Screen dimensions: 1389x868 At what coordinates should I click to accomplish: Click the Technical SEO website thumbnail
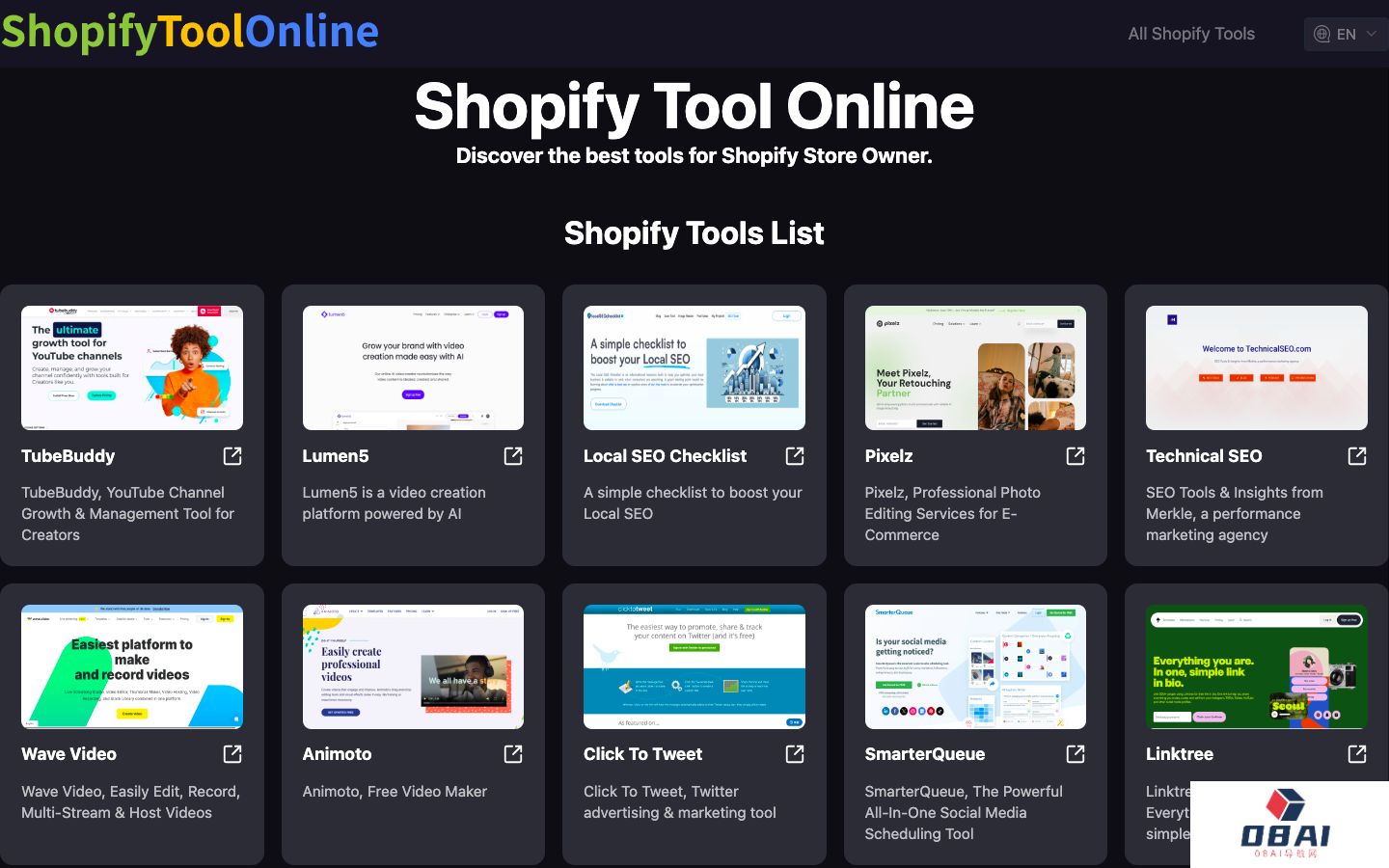pyautogui.click(x=1257, y=367)
